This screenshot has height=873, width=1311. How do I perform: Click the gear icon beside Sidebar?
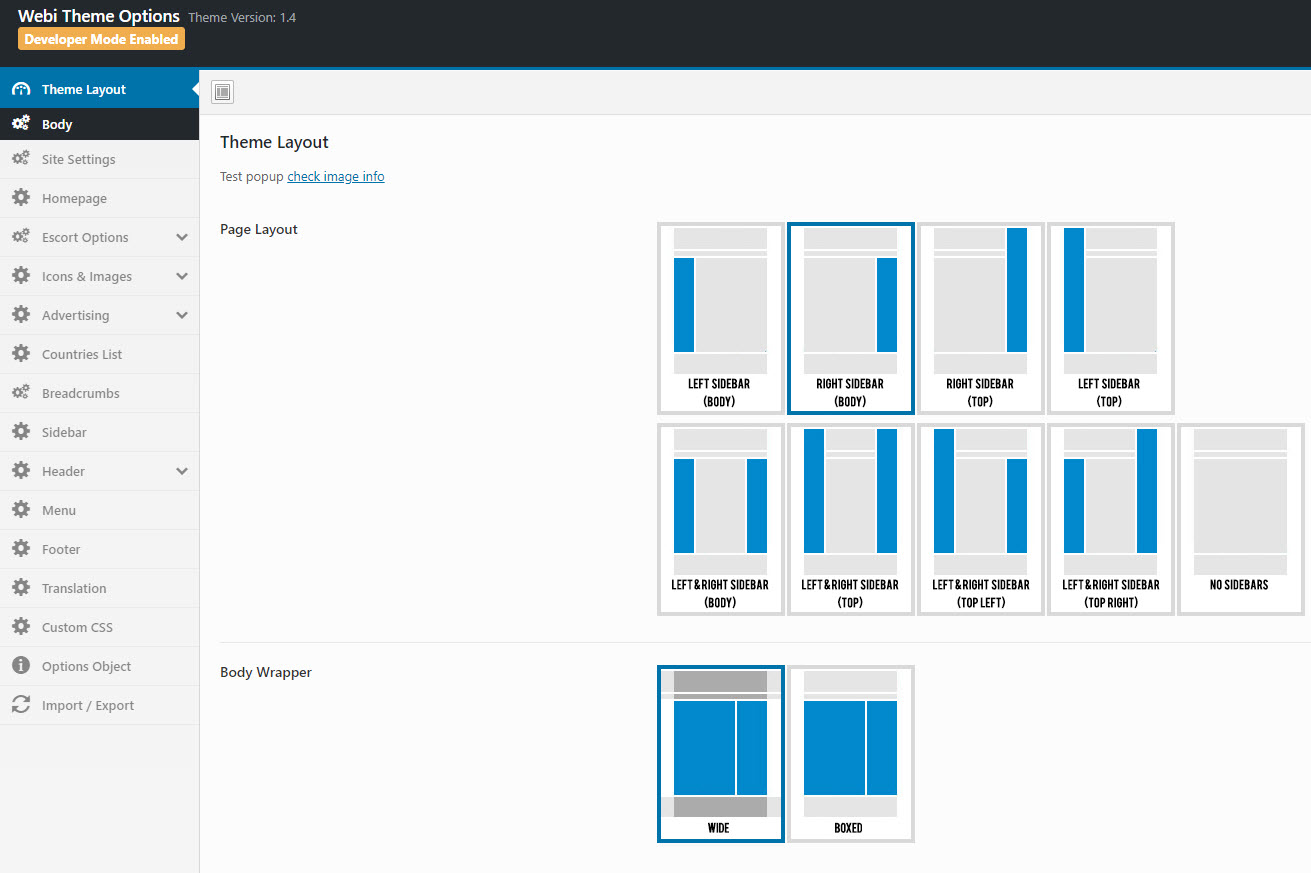coord(21,432)
